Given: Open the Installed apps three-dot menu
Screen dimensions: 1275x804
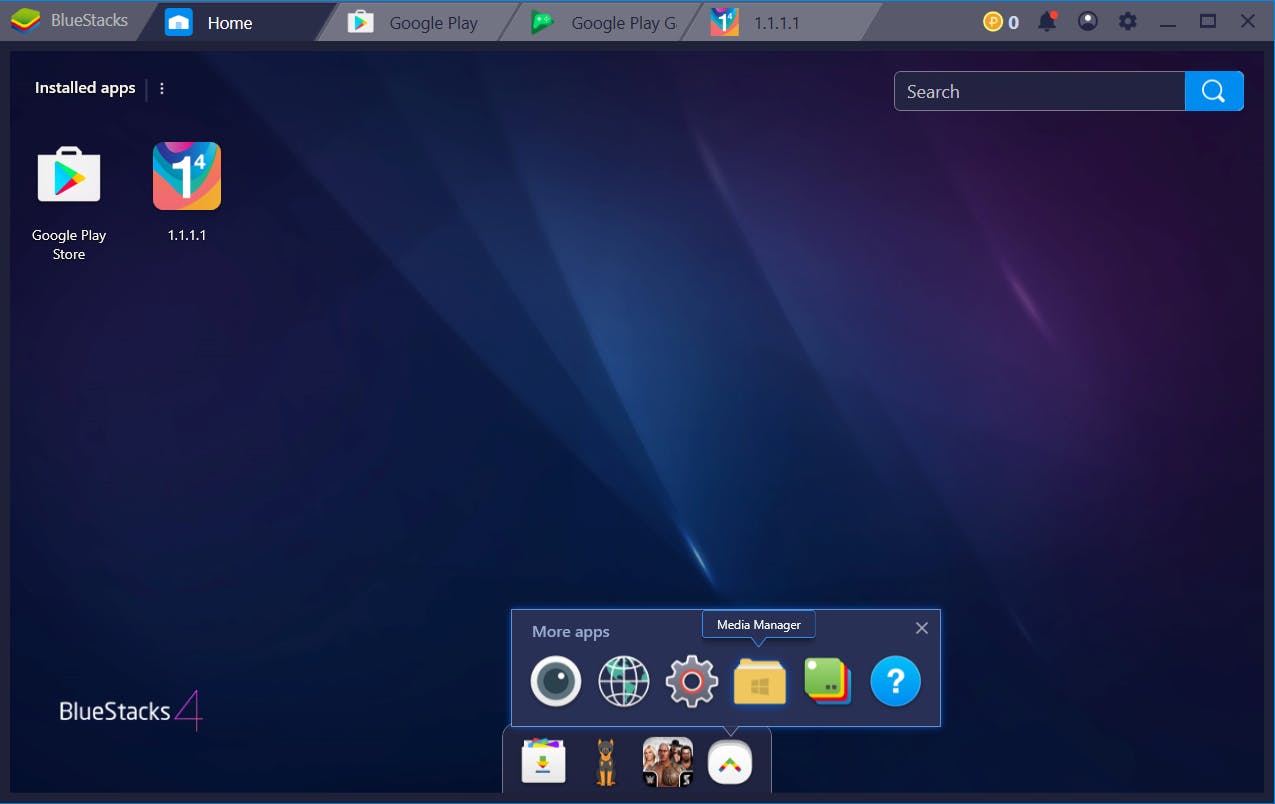Looking at the screenshot, I should 162,88.
